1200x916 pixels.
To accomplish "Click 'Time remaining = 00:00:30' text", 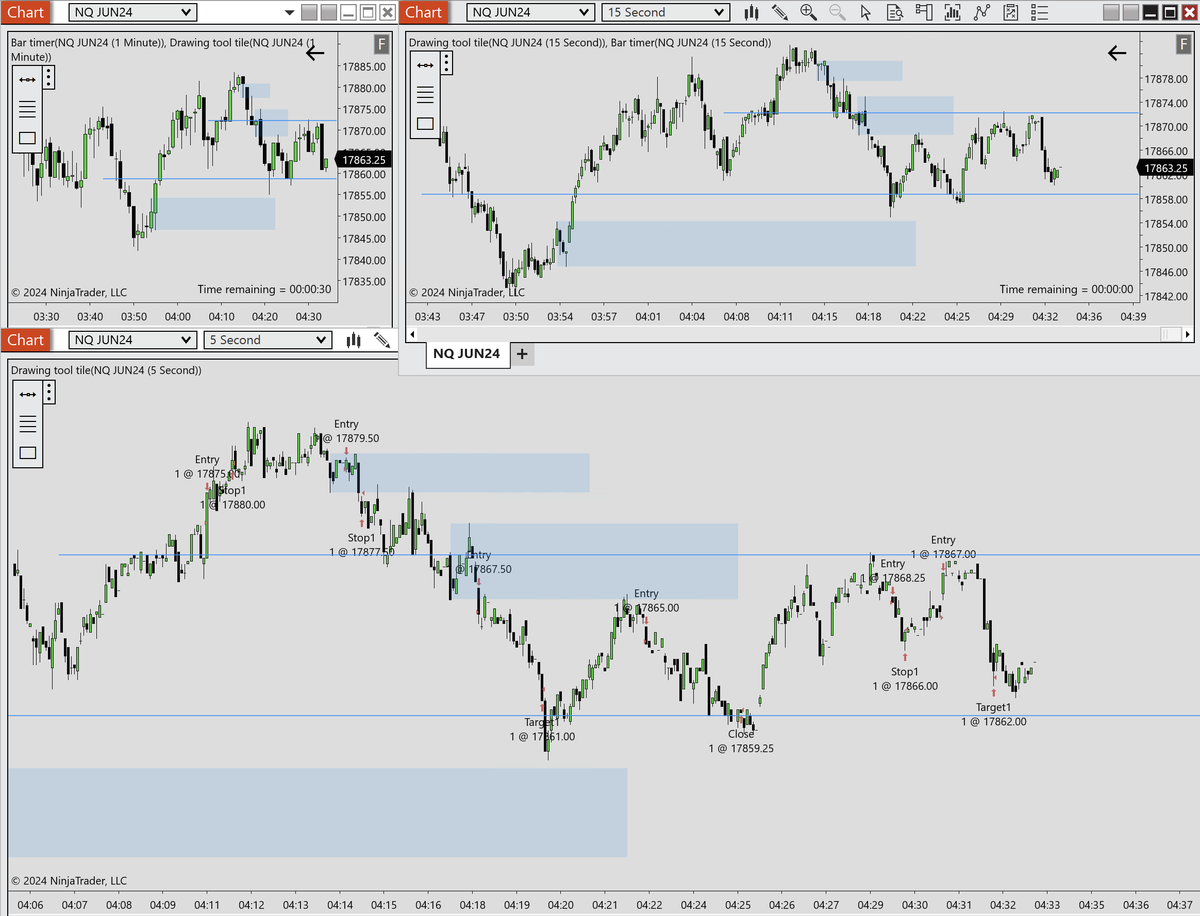I will 264,289.
